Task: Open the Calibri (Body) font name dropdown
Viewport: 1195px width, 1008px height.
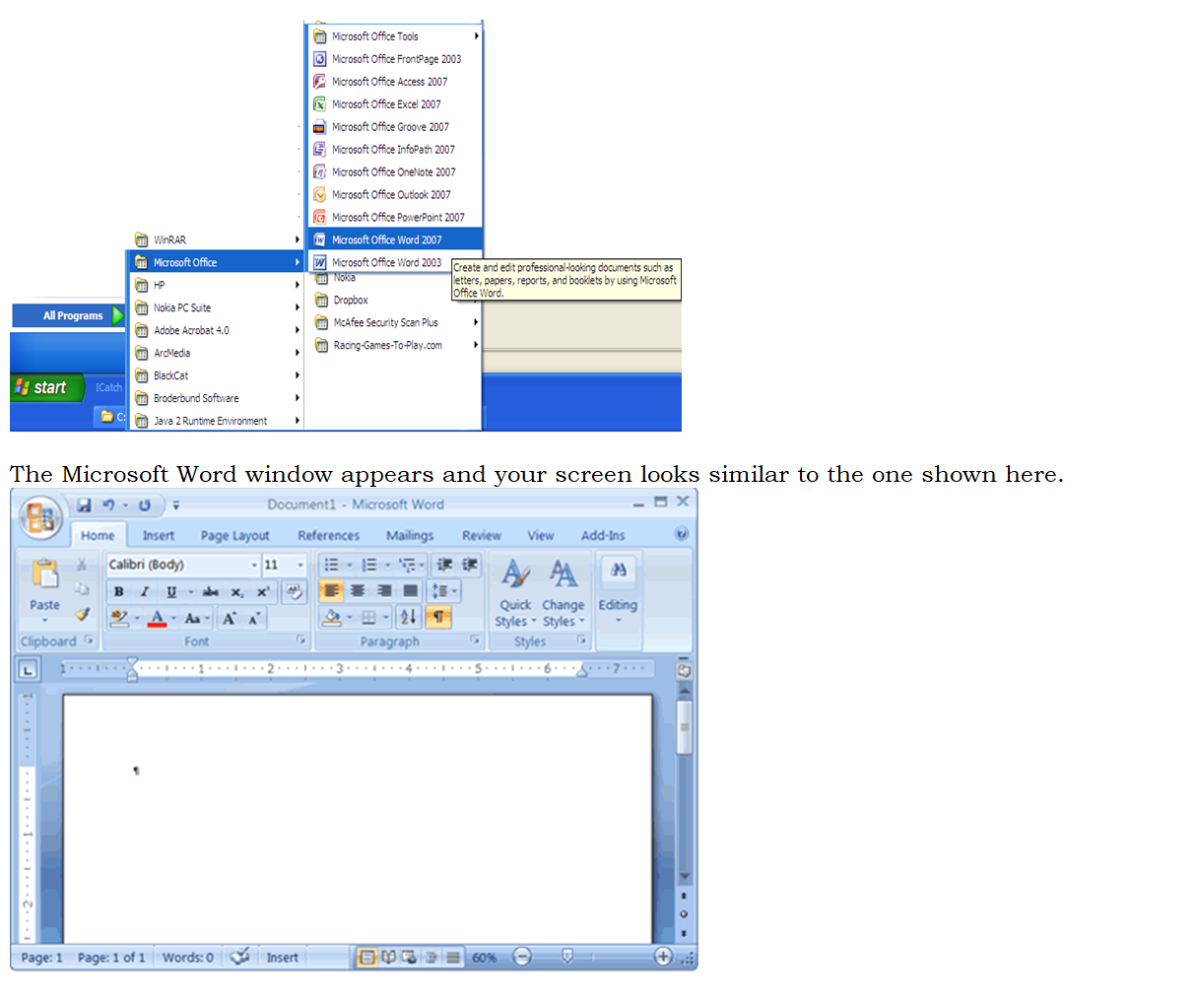Action: point(253,565)
